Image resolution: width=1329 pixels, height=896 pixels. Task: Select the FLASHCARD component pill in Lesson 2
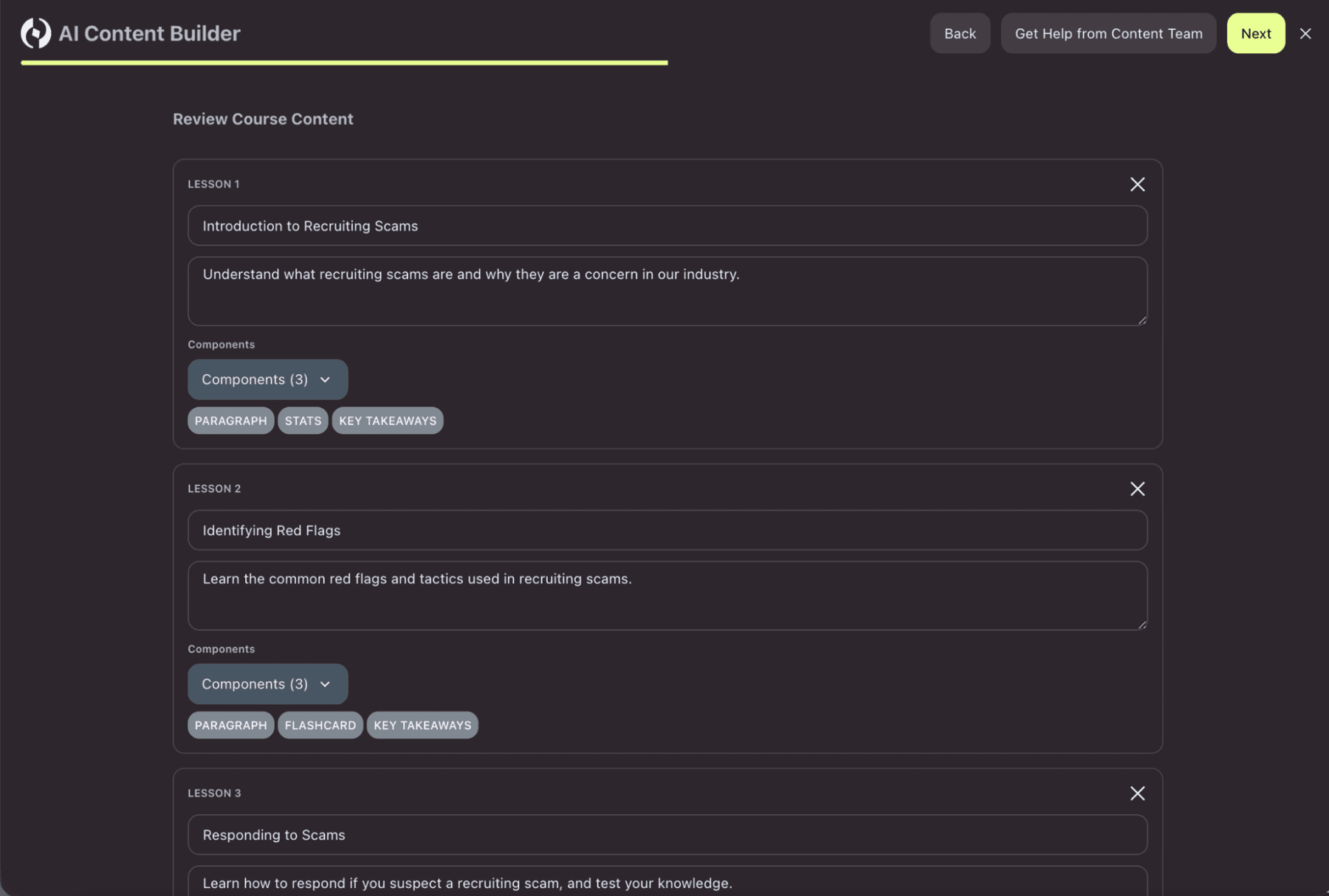(x=320, y=725)
